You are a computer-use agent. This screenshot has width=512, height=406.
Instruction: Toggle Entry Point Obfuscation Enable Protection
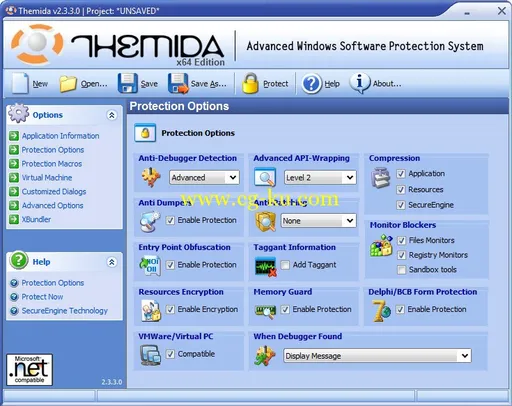click(x=170, y=265)
